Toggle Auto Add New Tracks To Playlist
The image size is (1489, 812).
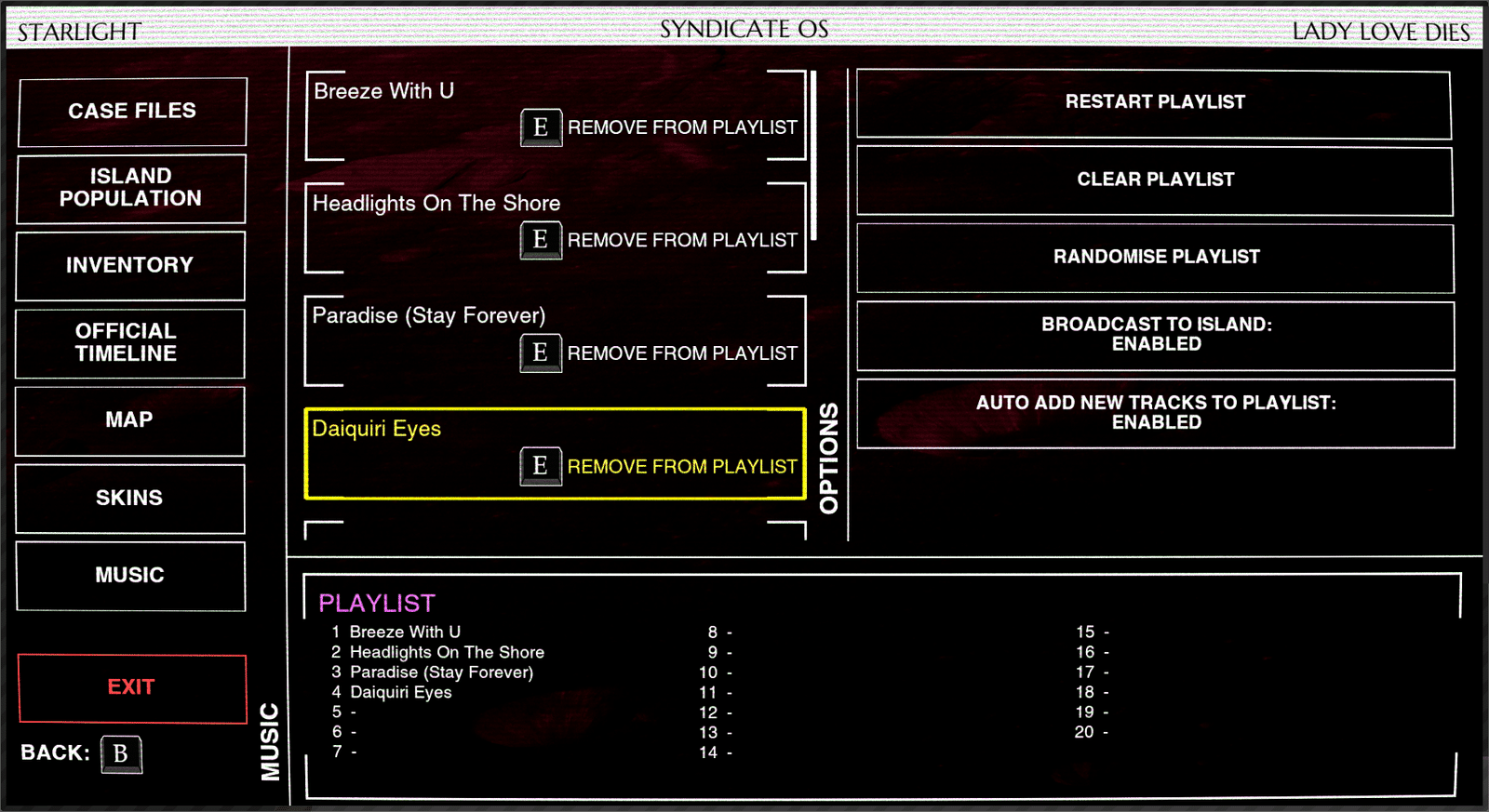(x=1156, y=413)
